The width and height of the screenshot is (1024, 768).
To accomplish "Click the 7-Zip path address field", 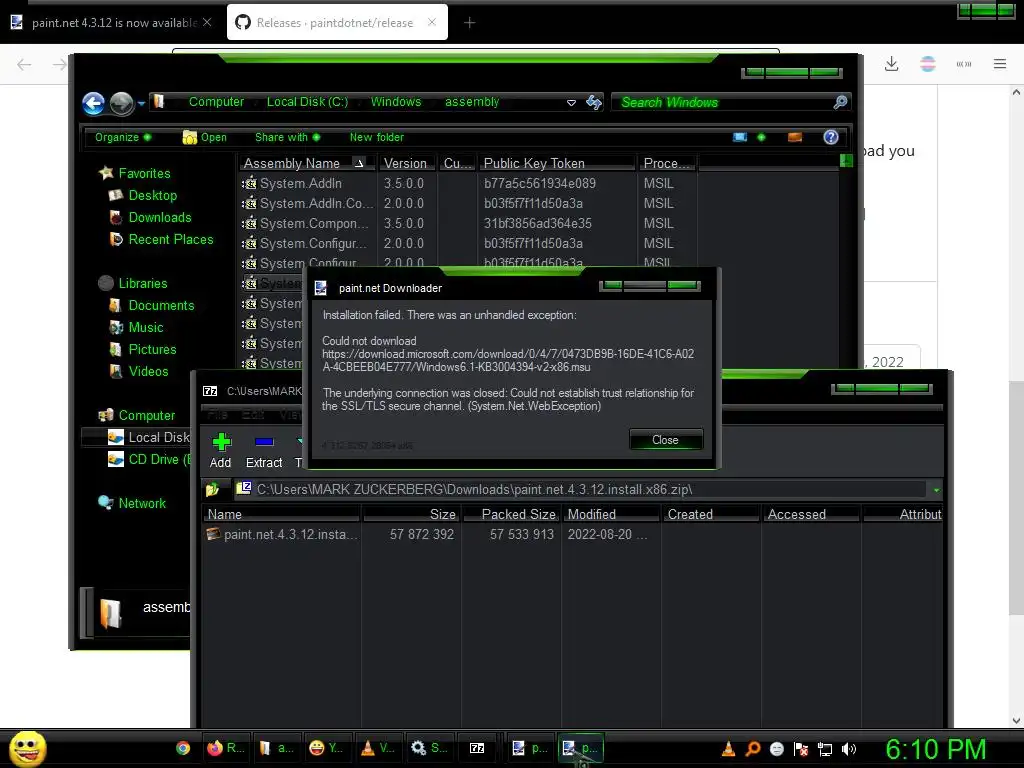I will pyautogui.click(x=580, y=489).
